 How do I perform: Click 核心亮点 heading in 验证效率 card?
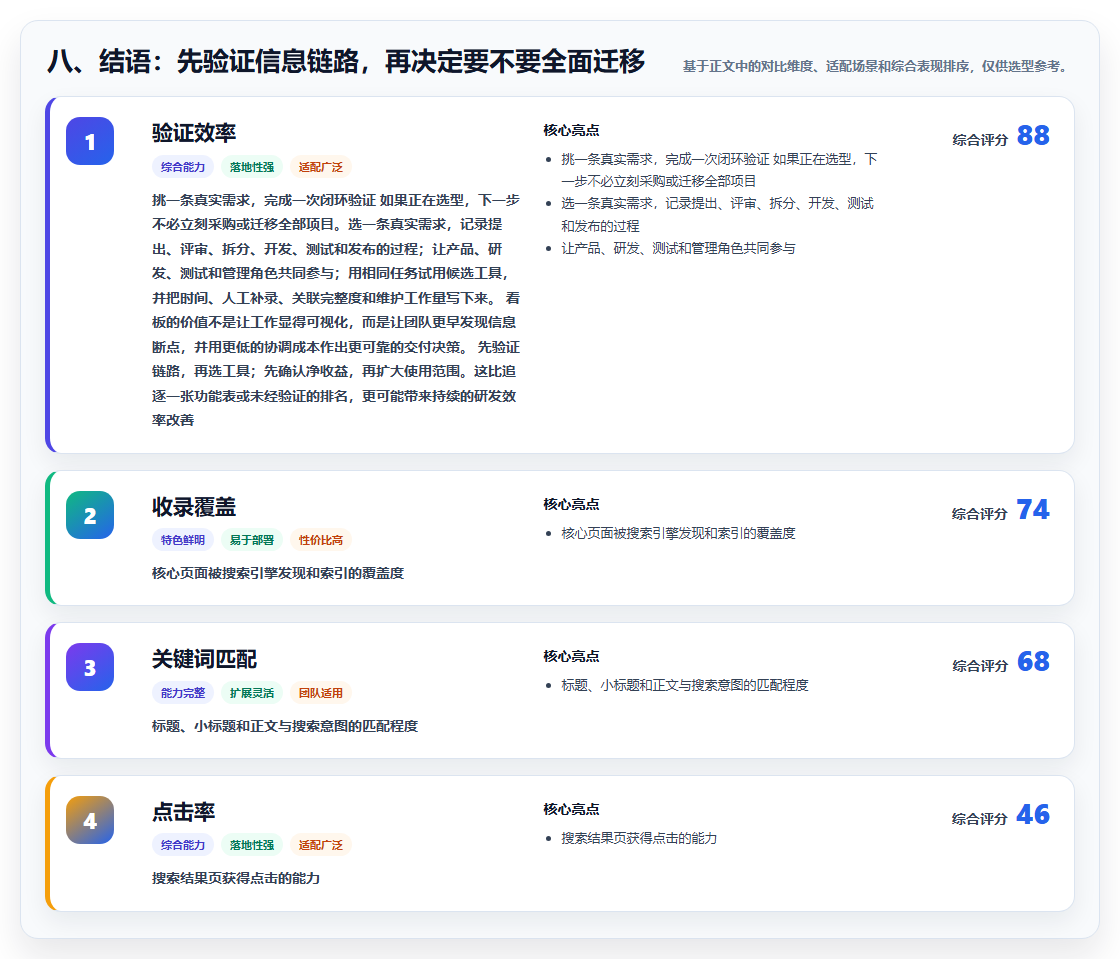[x=571, y=131]
